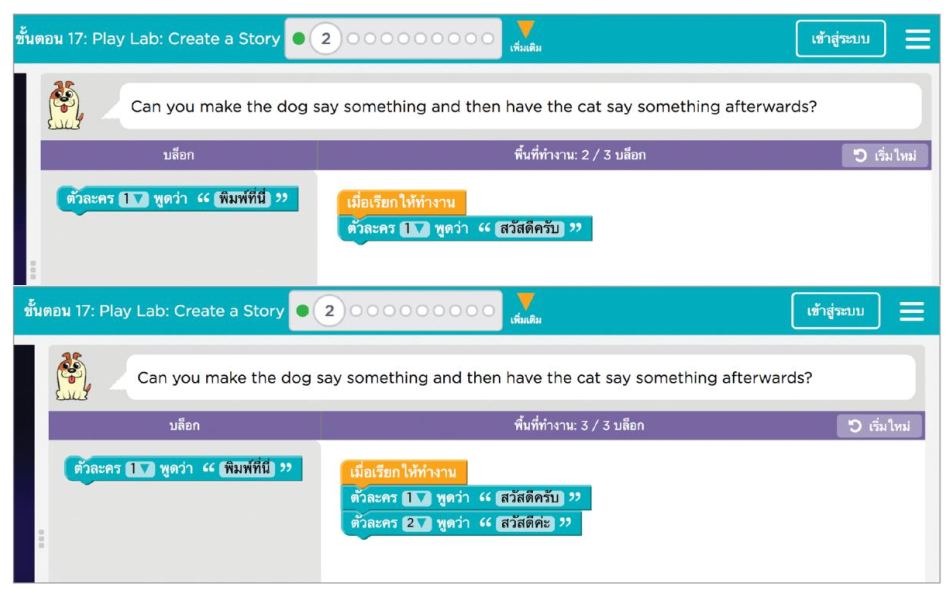Screen dimensions: 952x594
Task: Click the green completed-level dot in the upper header
Action: point(298,39)
